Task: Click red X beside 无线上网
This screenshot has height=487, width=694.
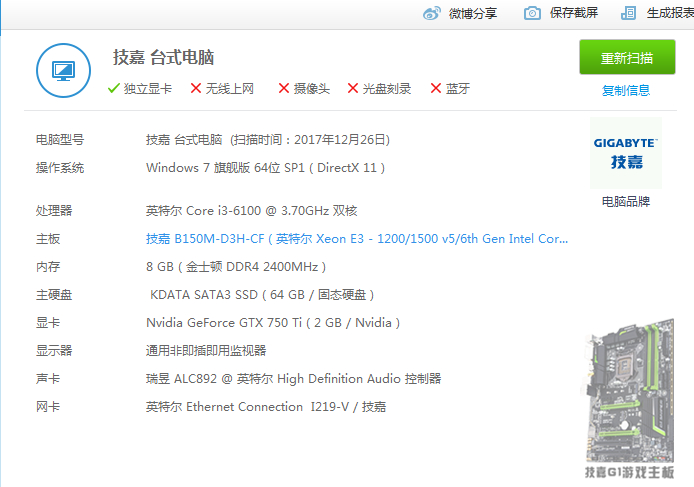Action: click(x=196, y=88)
